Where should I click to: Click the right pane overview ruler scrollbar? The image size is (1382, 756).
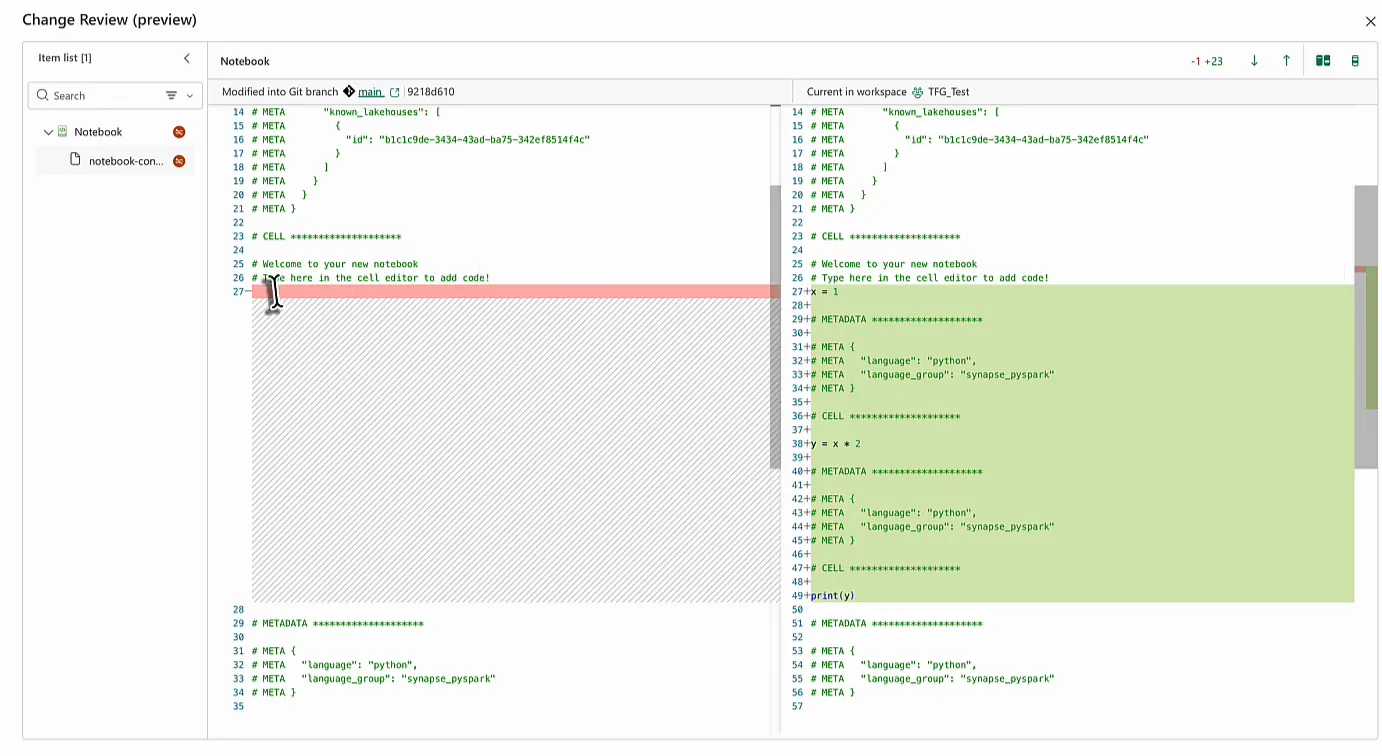click(x=1366, y=326)
